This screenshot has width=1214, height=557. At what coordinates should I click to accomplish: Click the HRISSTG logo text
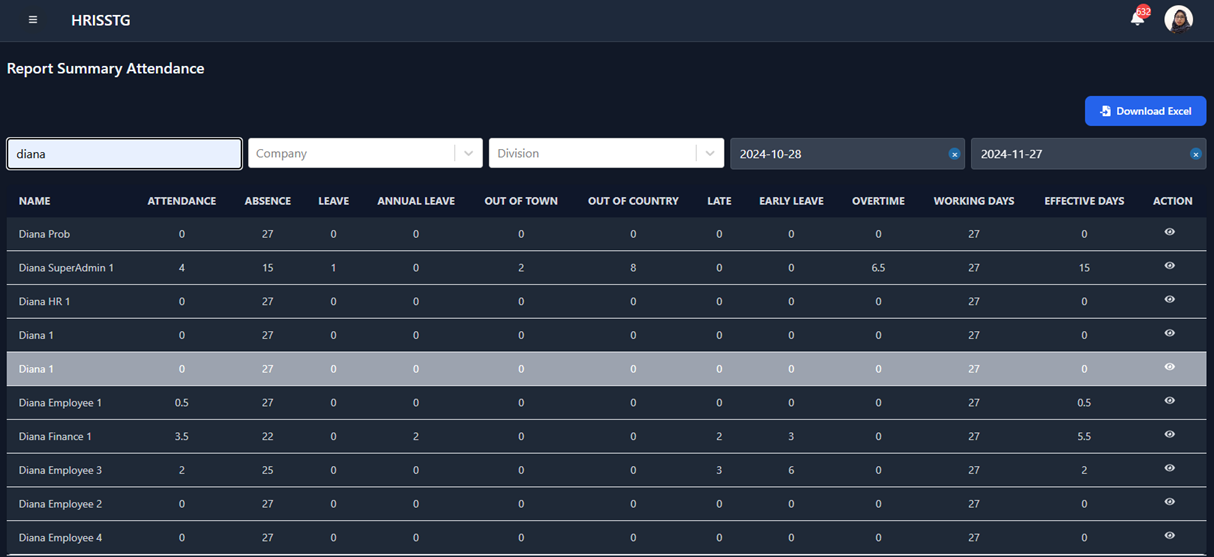[101, 20]
